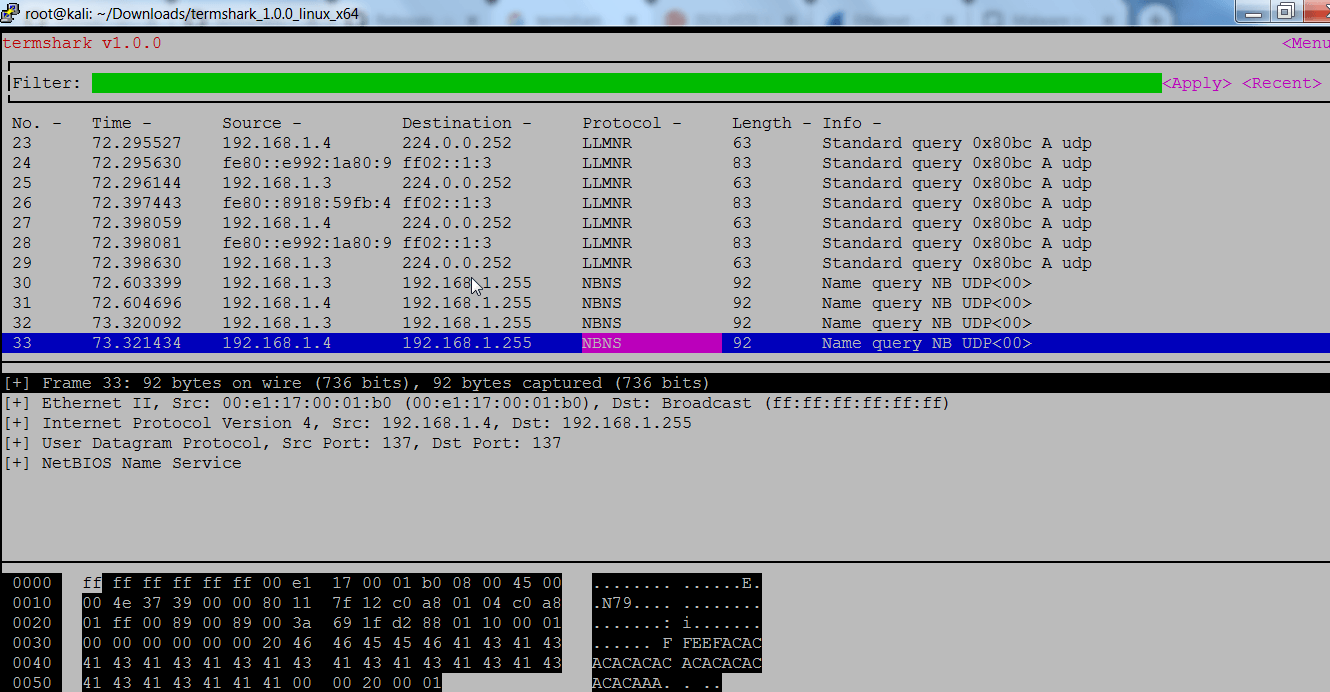Expand the Ethernet II section
Viewport: 1330px width, 692px height.
pyautogui.click(x=17, y=403)
